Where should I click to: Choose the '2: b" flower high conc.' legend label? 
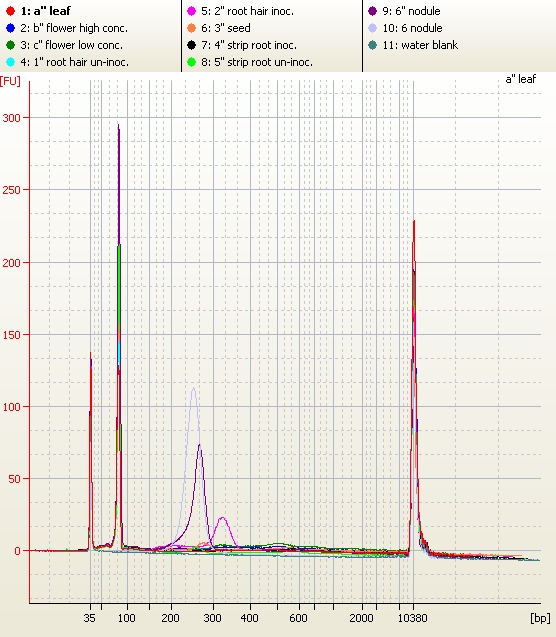pyautogui.click(x=74, y=28)
